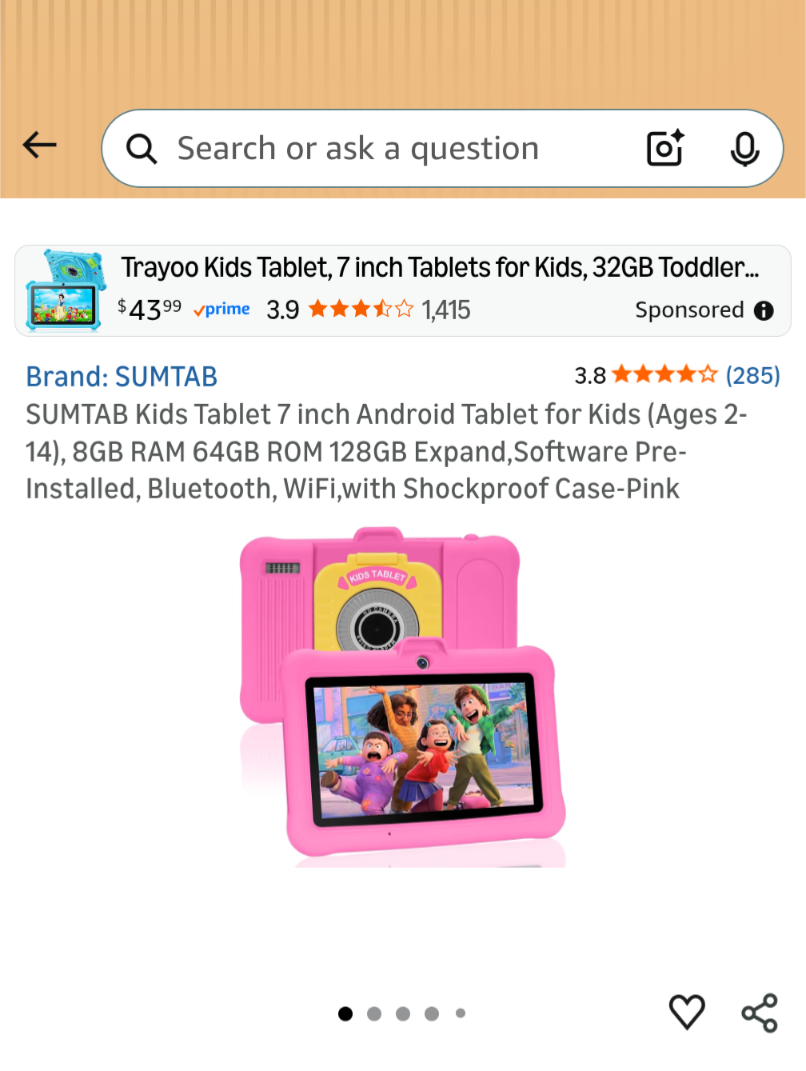806x1071 pixels.
Task: Select the fifth small carousel dot
Action: (x=460, y=1014)
